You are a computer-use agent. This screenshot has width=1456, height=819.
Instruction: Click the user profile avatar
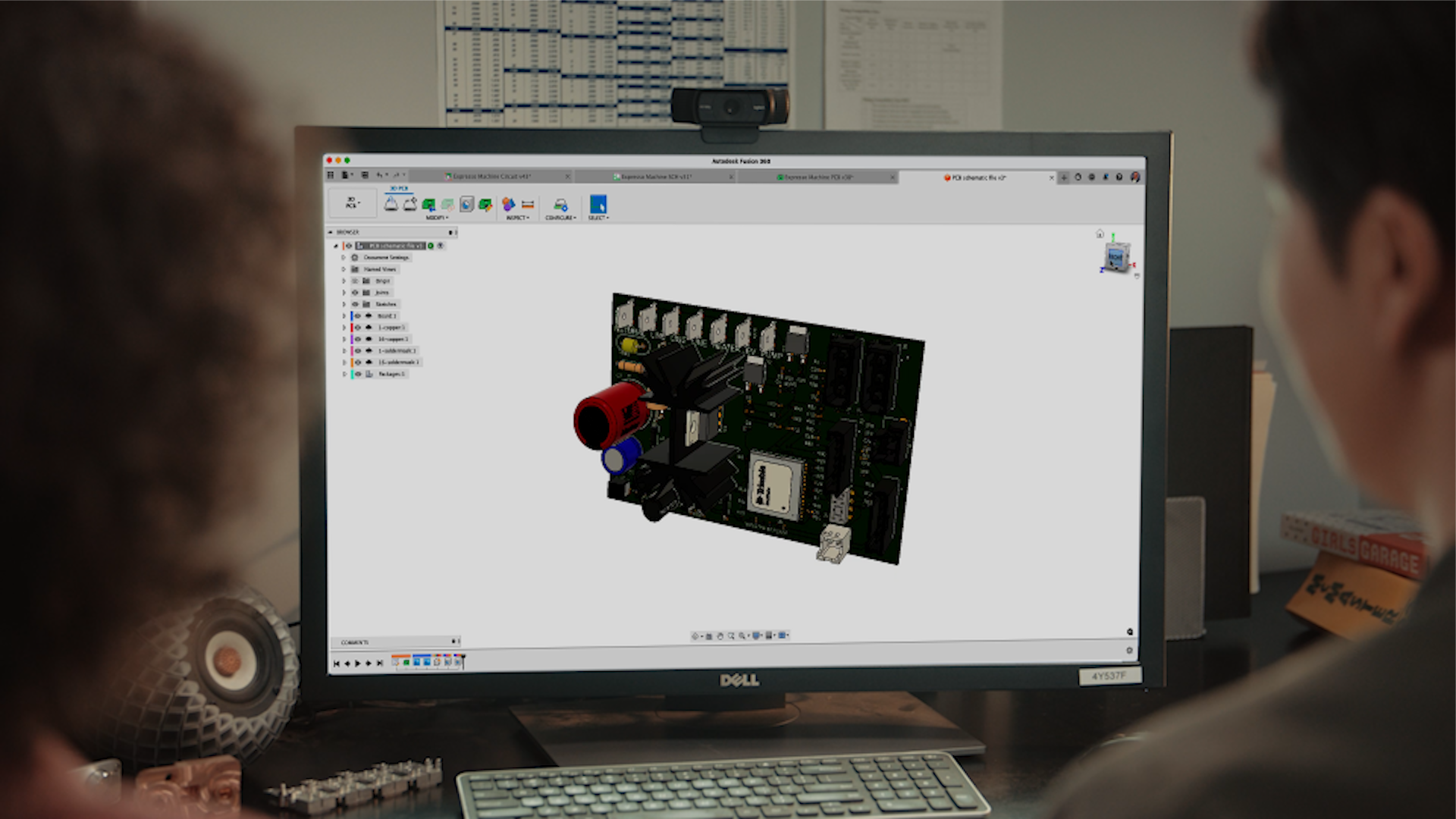[x=1135, y=177]
